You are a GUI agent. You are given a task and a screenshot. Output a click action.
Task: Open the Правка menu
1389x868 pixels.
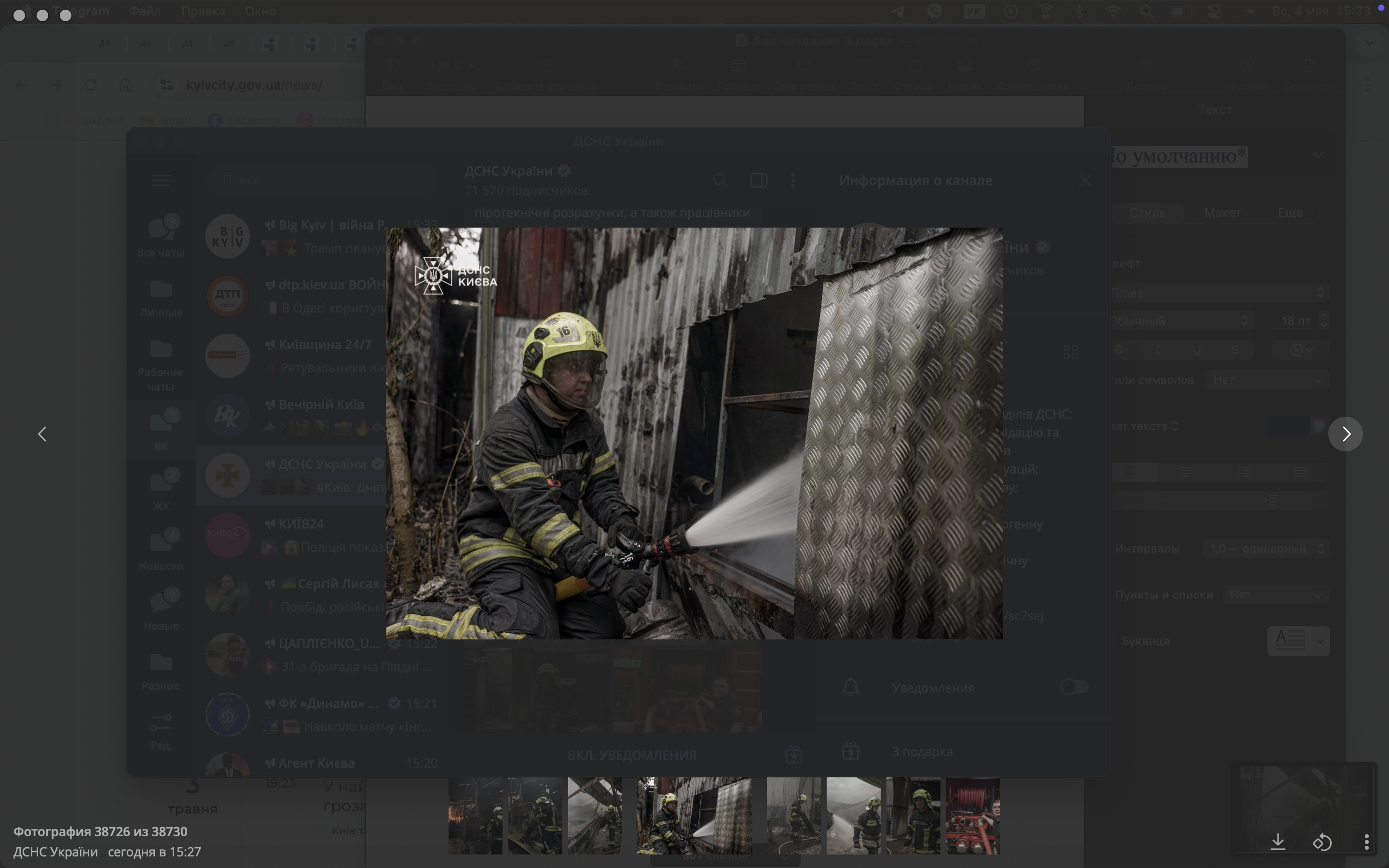point(203,11)
